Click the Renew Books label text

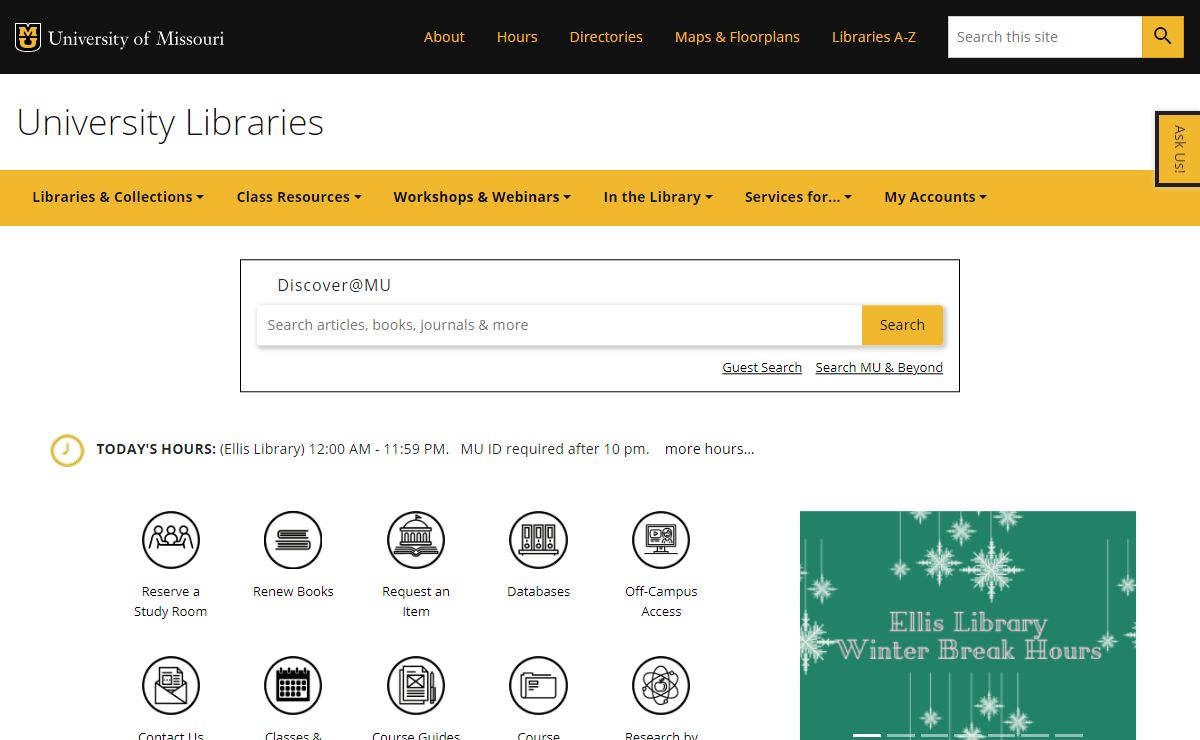click(293, 591)
